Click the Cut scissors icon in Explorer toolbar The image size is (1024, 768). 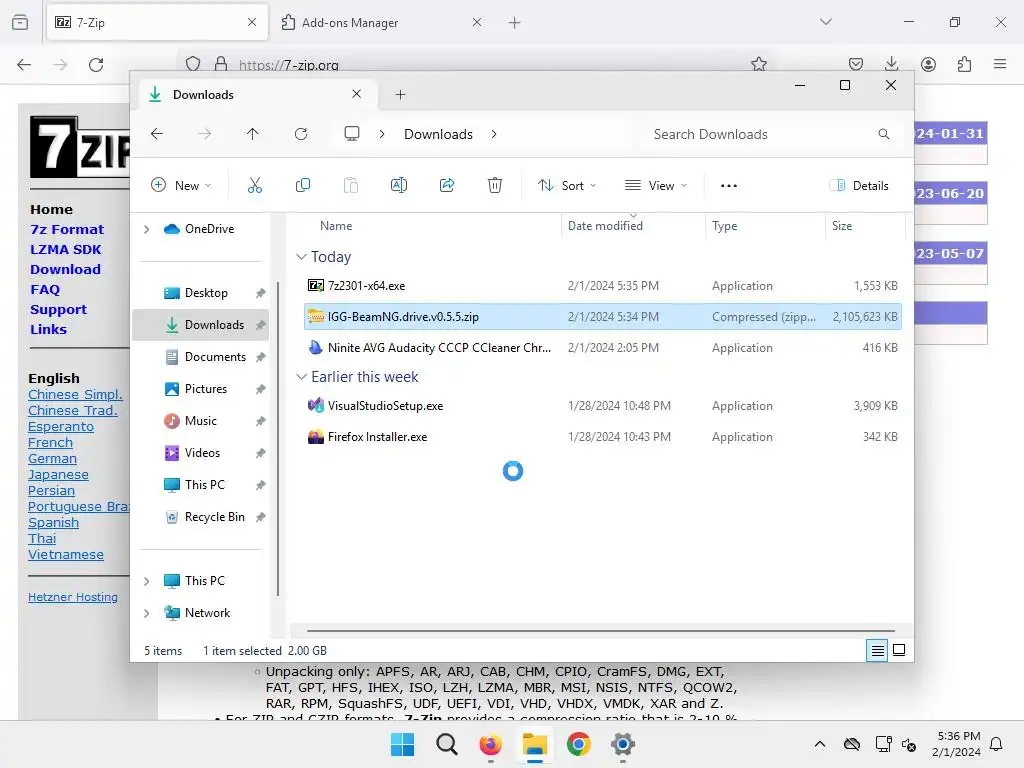coord(255,185)
